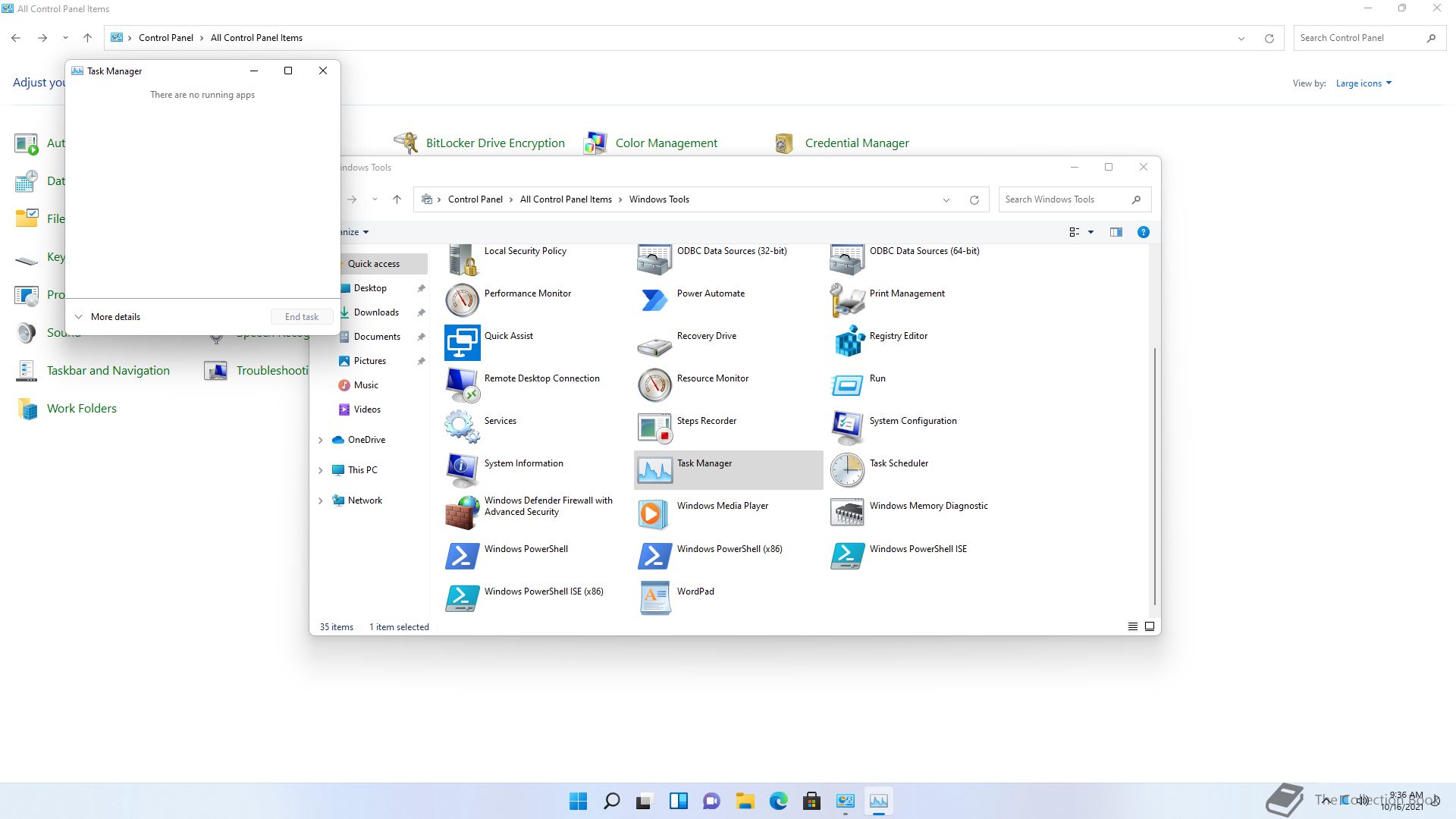Open System Information icon

point(463,470)
